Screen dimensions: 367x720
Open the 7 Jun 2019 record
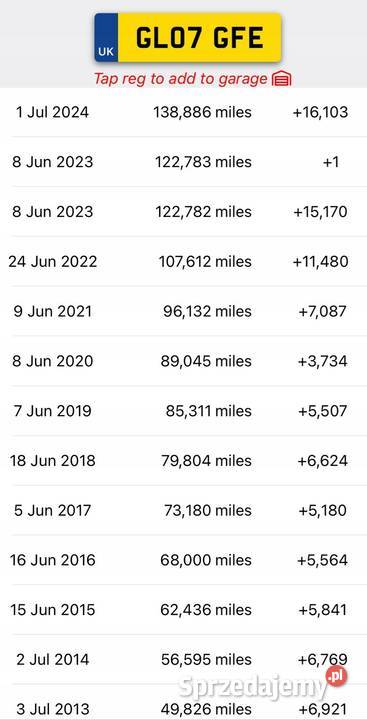coord(183,411)
